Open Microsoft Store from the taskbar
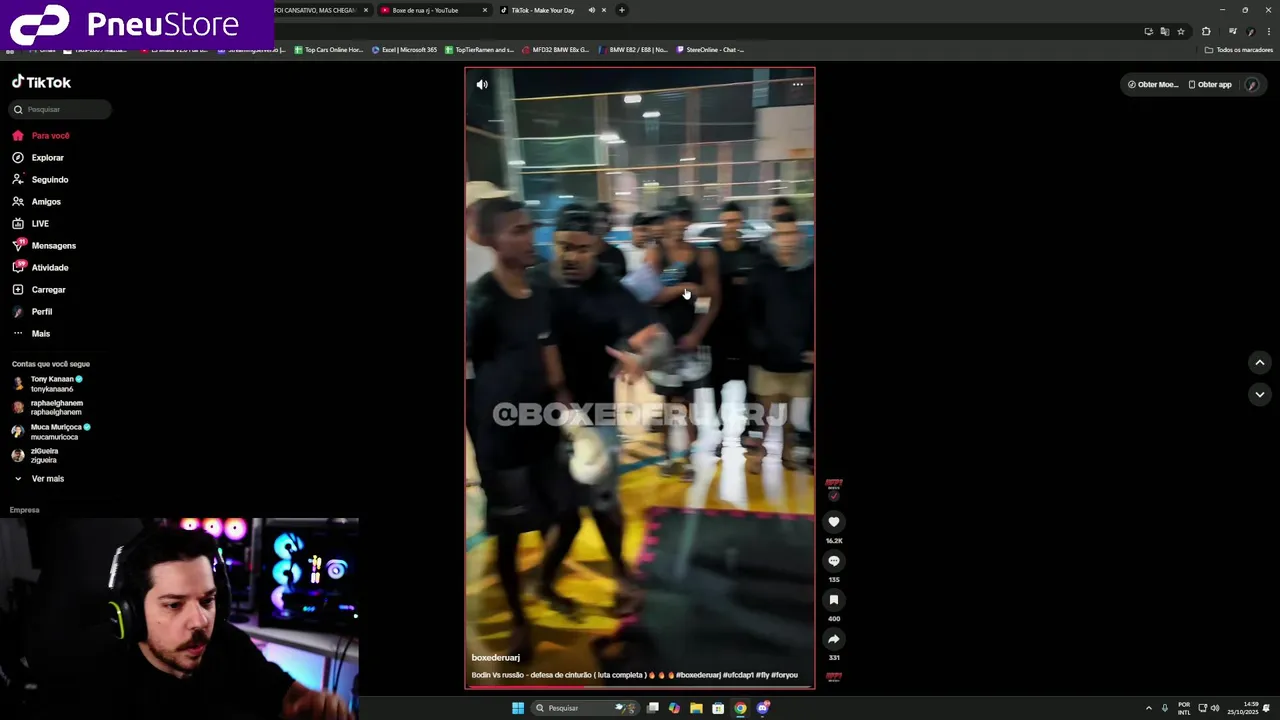Viewport: 1280px width, 720px height. coord(718,708)
